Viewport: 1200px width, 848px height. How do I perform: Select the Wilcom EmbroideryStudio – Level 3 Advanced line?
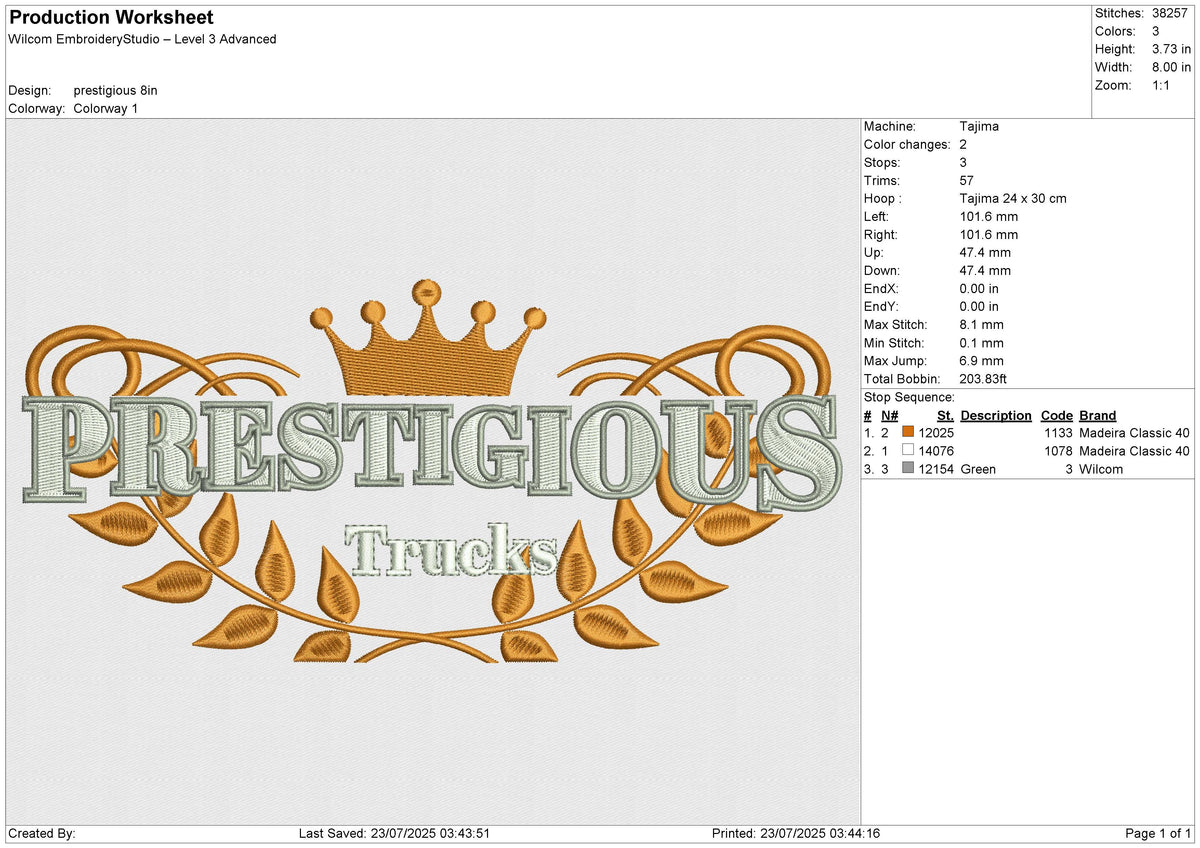tap(142, 39)
